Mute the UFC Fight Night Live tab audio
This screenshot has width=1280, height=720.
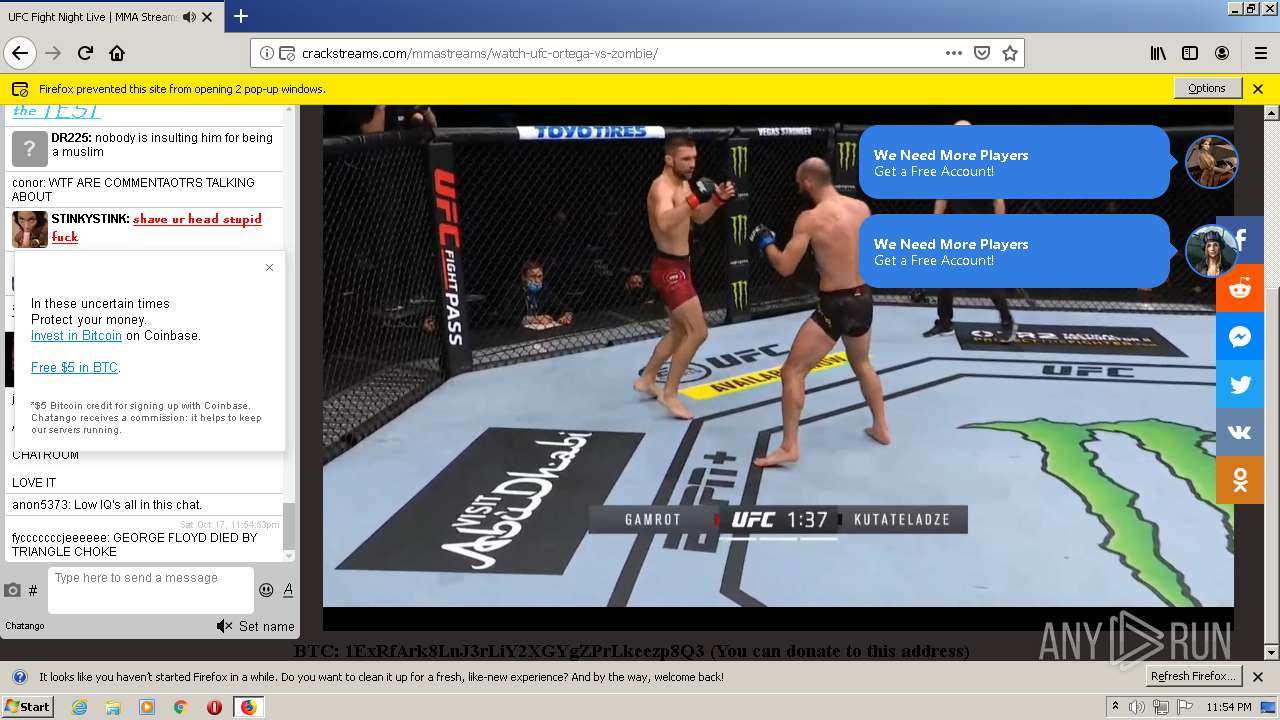pos(190,17)
